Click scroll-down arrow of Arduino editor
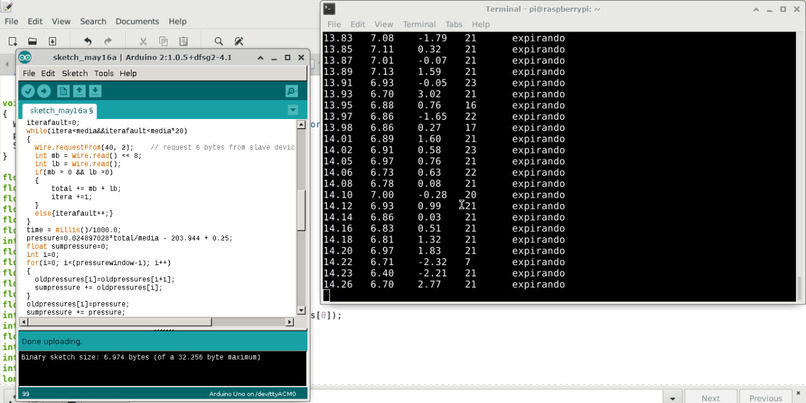 point(301,310)
